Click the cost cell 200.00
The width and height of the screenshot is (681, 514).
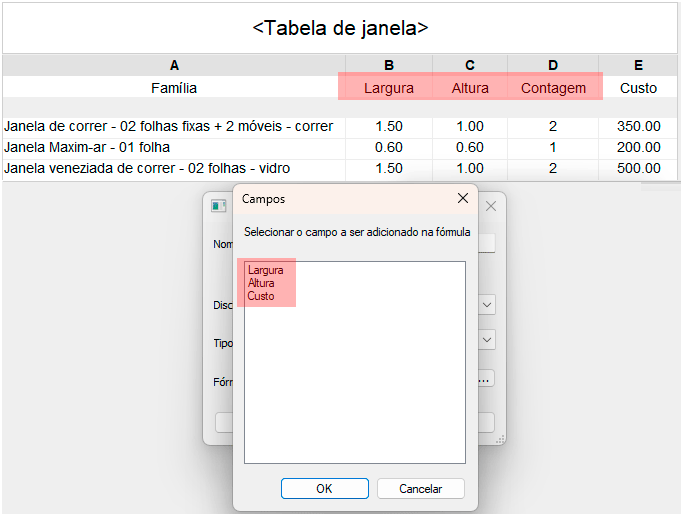[638, 147]
